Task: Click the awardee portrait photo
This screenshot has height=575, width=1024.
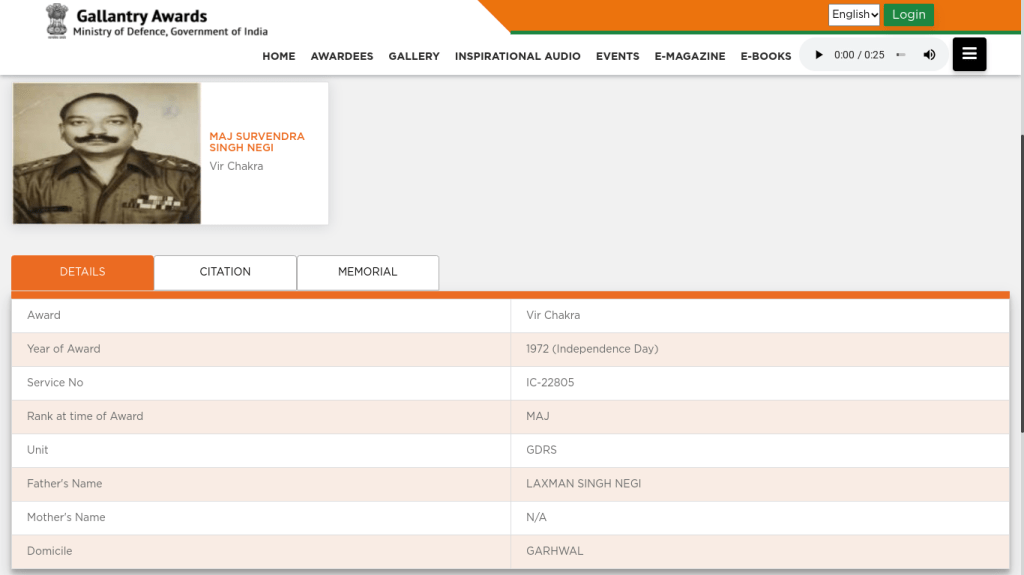Action: (x=107, y=153)
